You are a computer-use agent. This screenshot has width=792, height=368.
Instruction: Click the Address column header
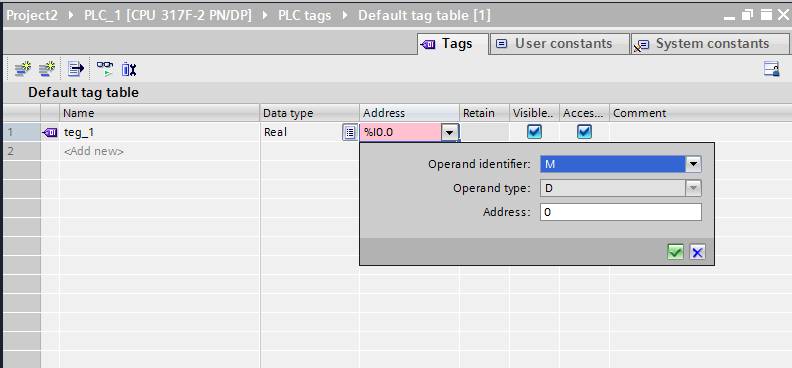409,113
